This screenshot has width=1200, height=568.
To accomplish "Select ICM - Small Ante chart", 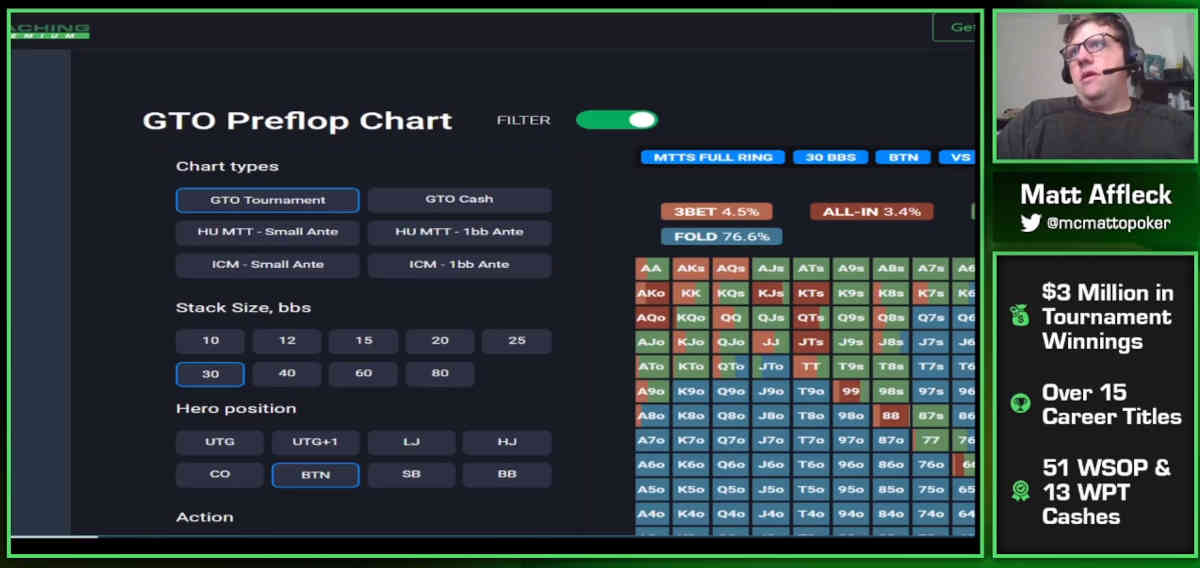I will pyautogui.click(x=267, y=265).
